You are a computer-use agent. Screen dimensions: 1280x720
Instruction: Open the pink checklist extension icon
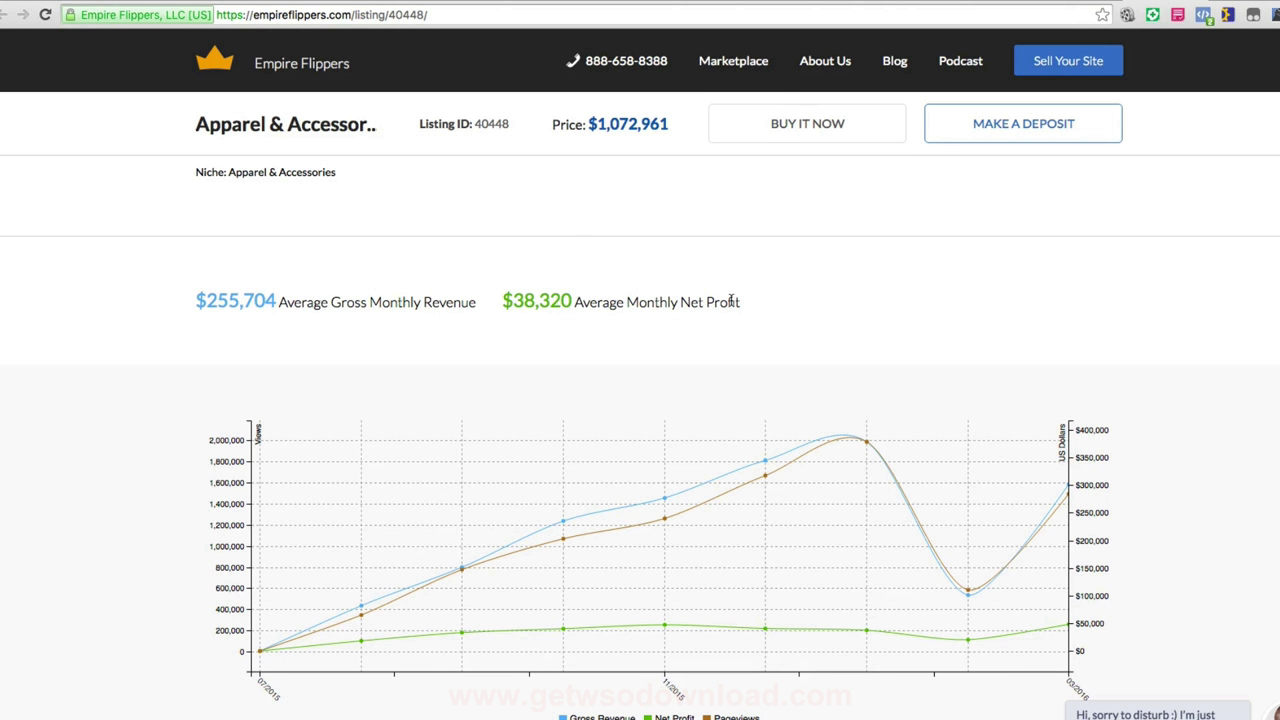(x=1178, y=15)
